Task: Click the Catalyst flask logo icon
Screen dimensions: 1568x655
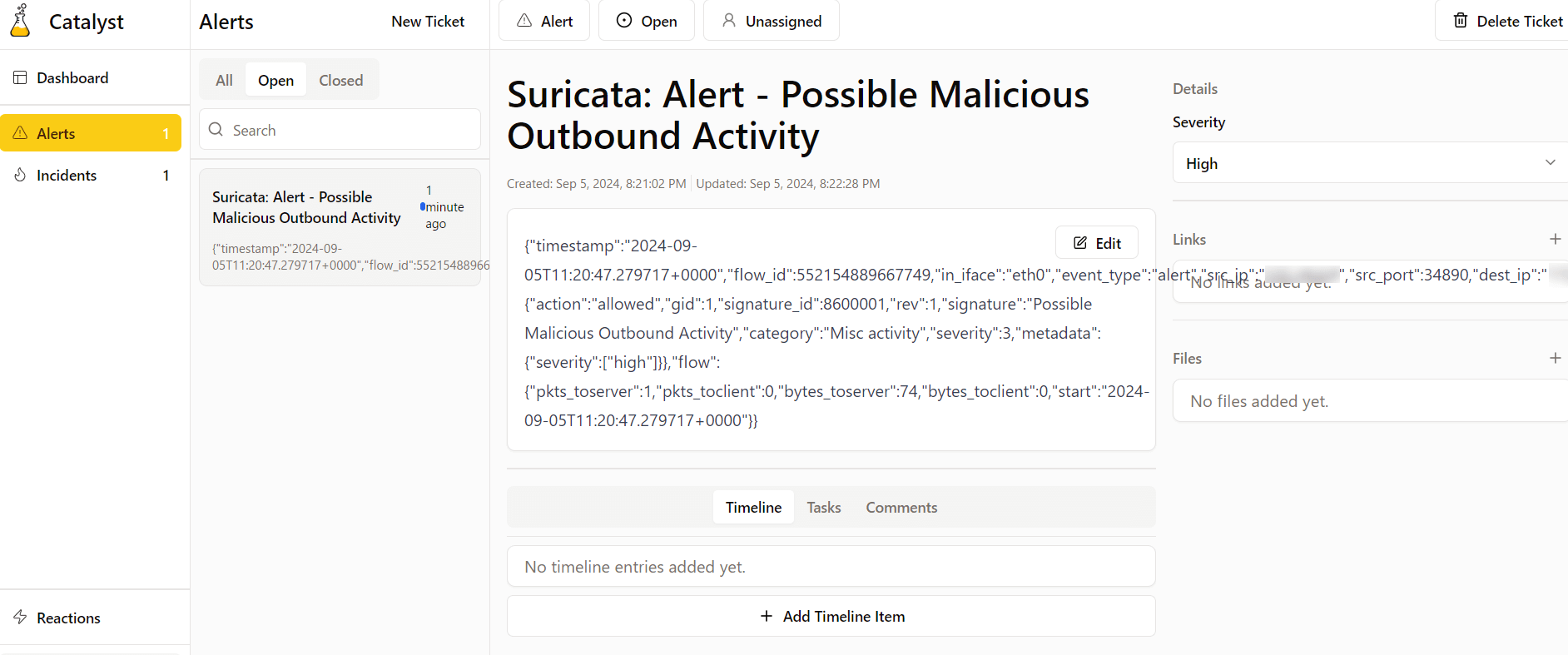Action: [20, 21]
